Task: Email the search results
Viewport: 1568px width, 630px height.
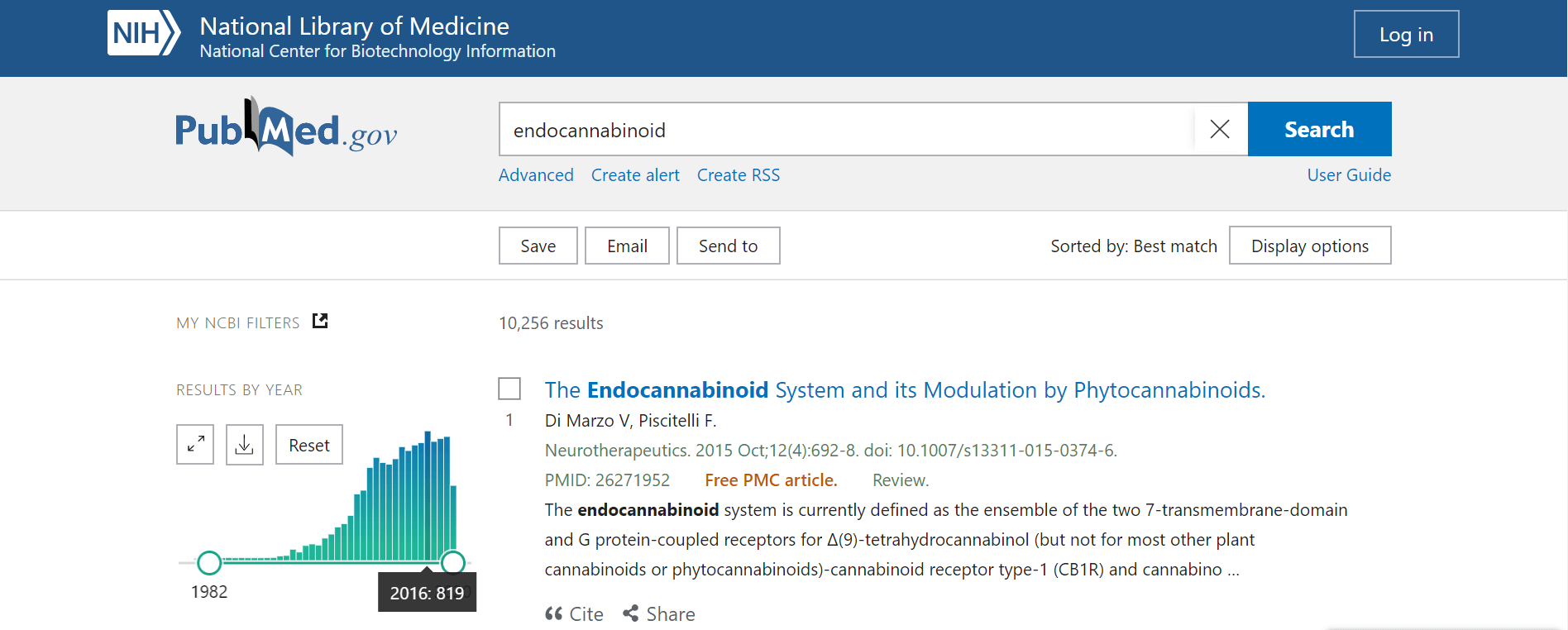Action: (627, 246)
